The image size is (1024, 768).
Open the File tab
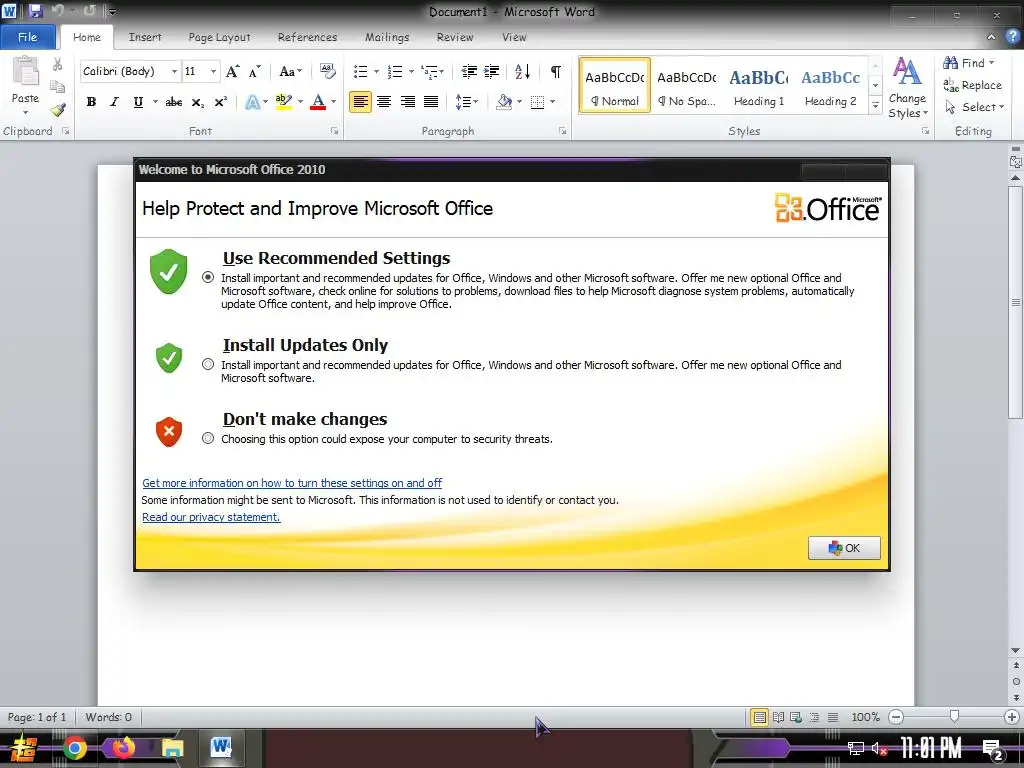27,37
